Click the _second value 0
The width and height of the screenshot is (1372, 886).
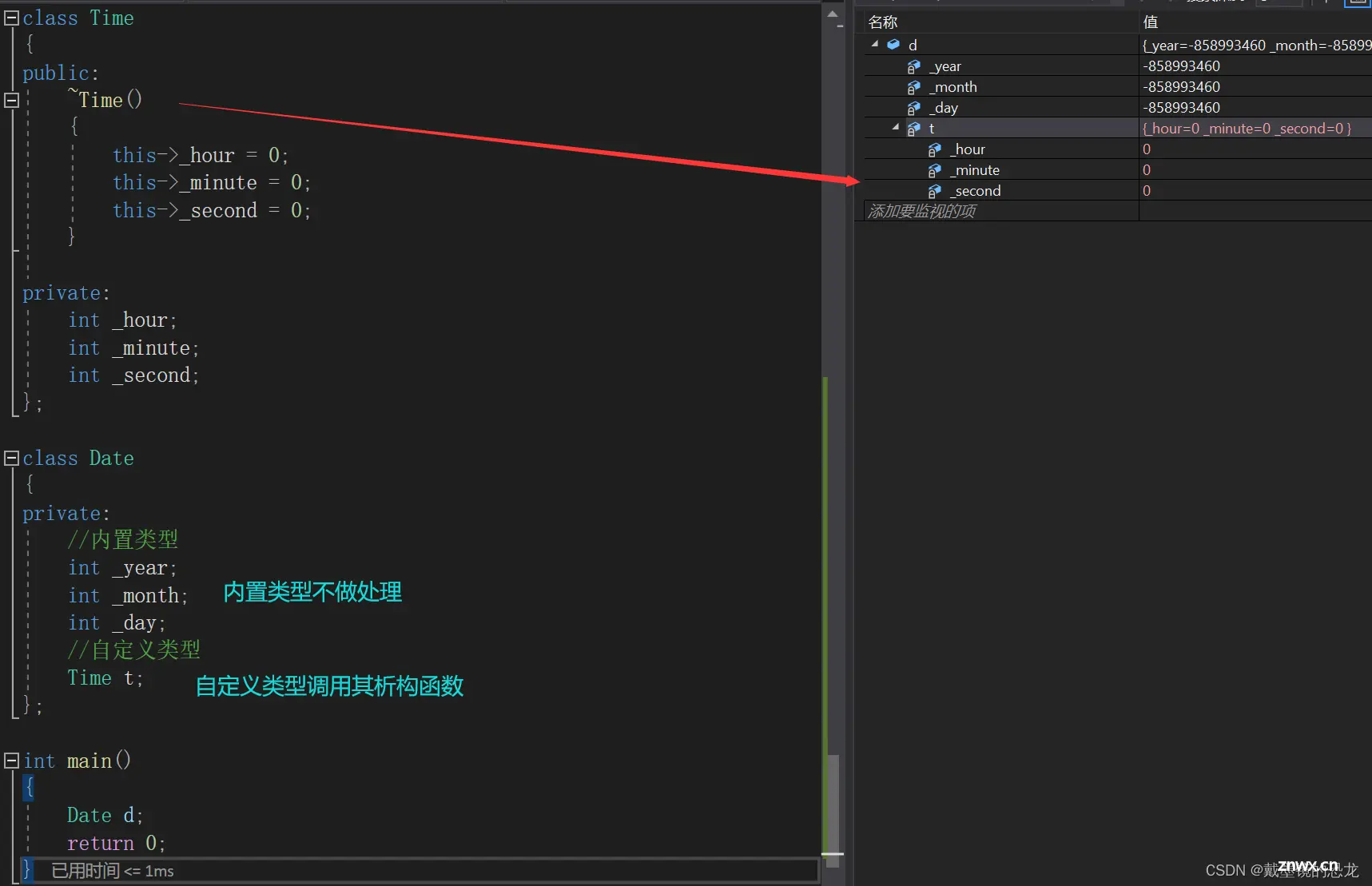tap(1147, 191)
